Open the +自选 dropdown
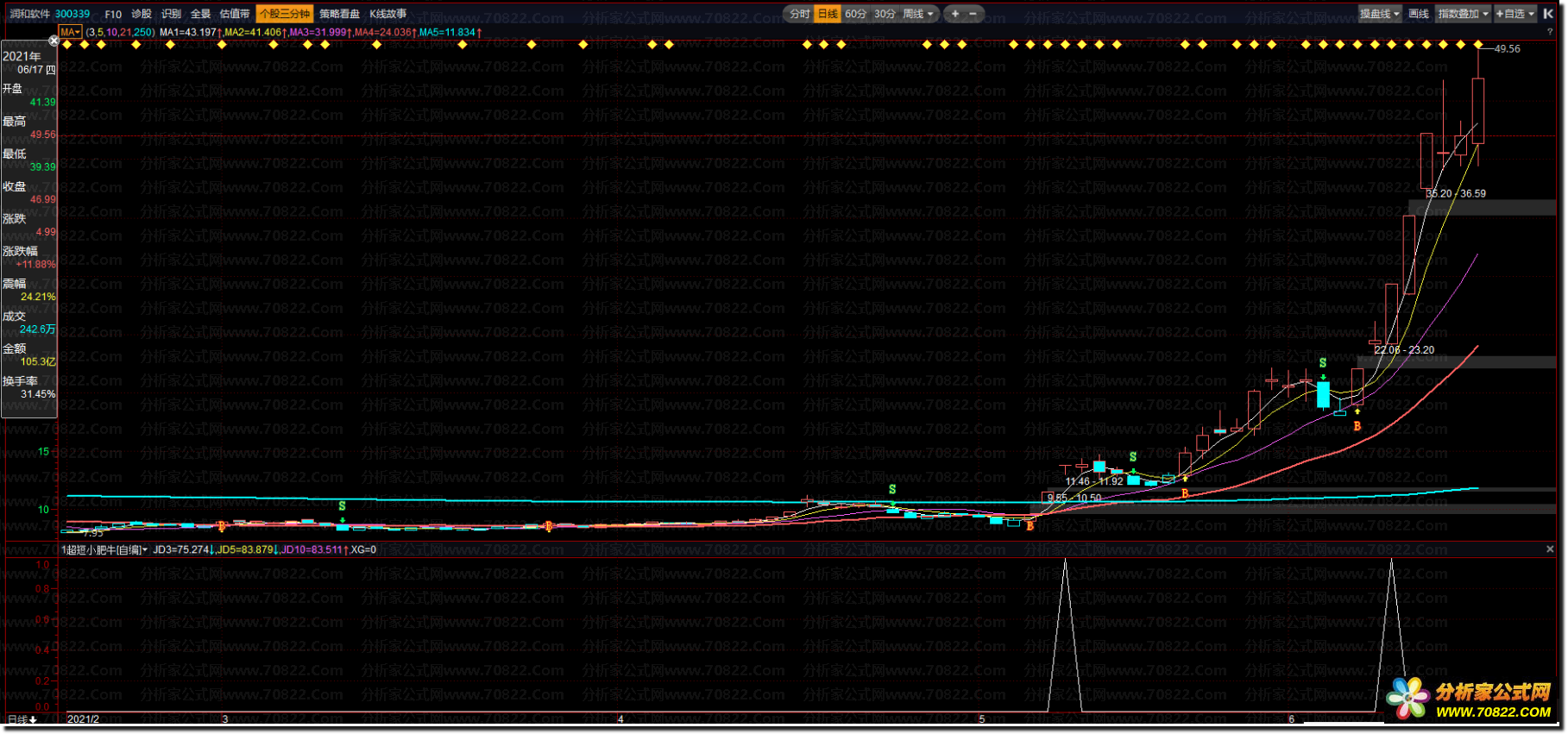1568x734 pixels. pyautogui.click(x=1515, y=14)
